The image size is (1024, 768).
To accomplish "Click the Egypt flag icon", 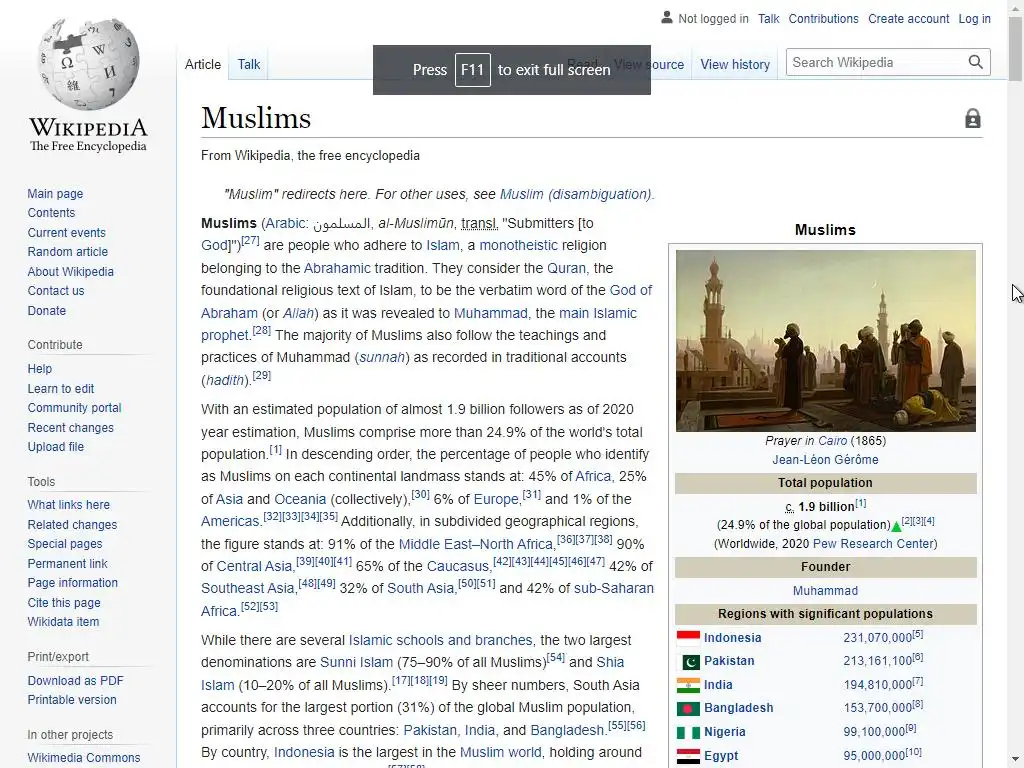I will coord(688,756).
